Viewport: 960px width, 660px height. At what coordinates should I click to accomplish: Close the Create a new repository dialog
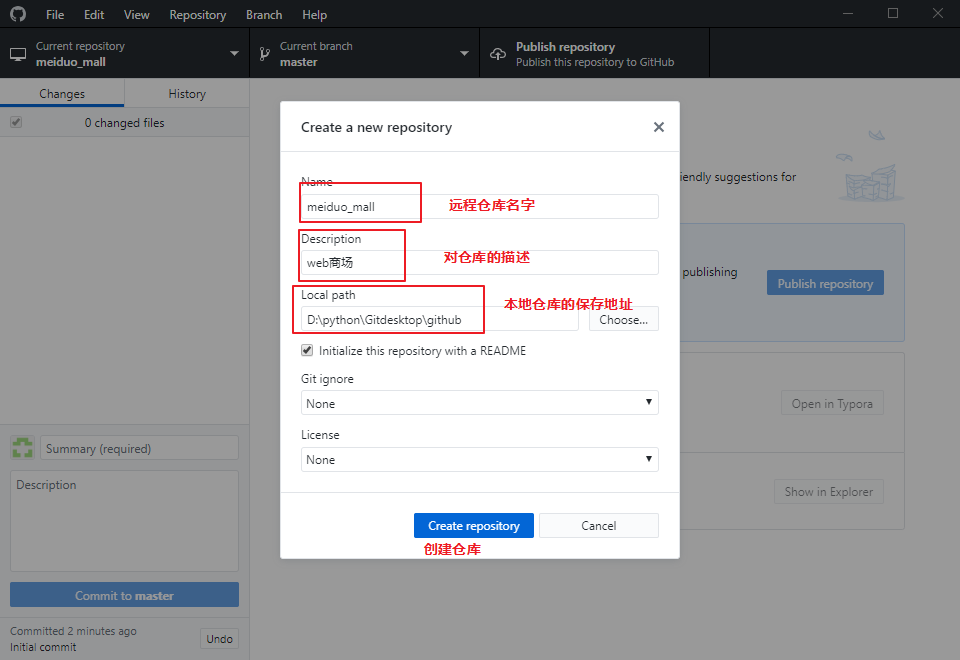tap(659, 127)
